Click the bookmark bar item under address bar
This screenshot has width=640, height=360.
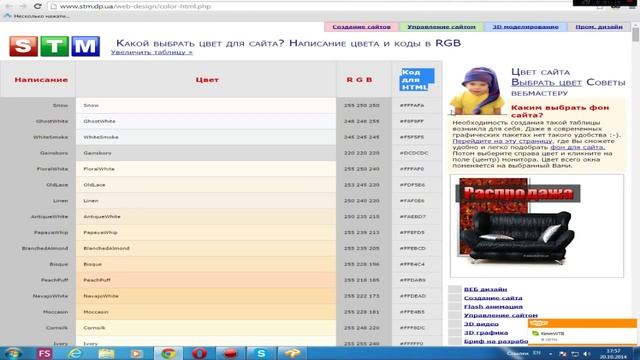click(x=37, y=16)
